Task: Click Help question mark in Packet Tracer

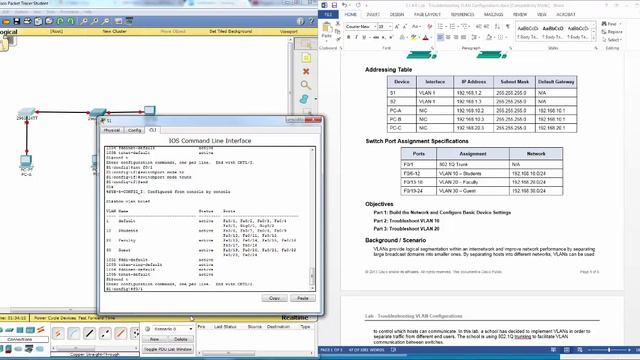Action: point(311,21)
